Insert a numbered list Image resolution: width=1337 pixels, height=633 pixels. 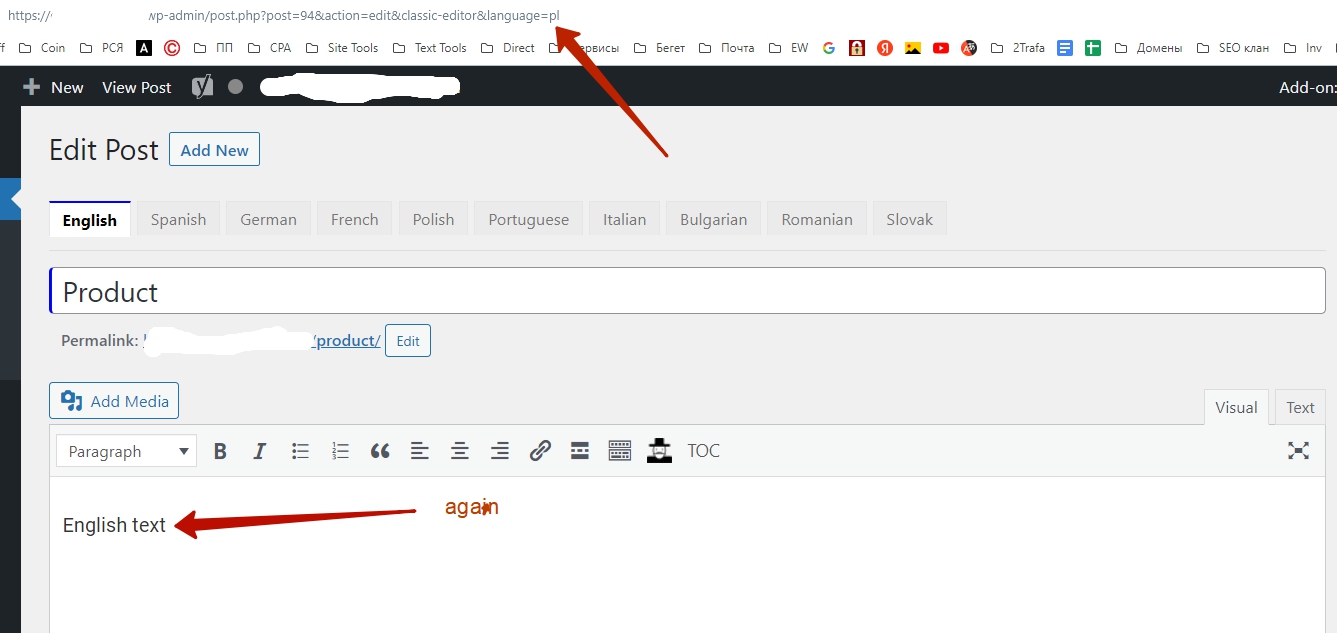(340, 451)
